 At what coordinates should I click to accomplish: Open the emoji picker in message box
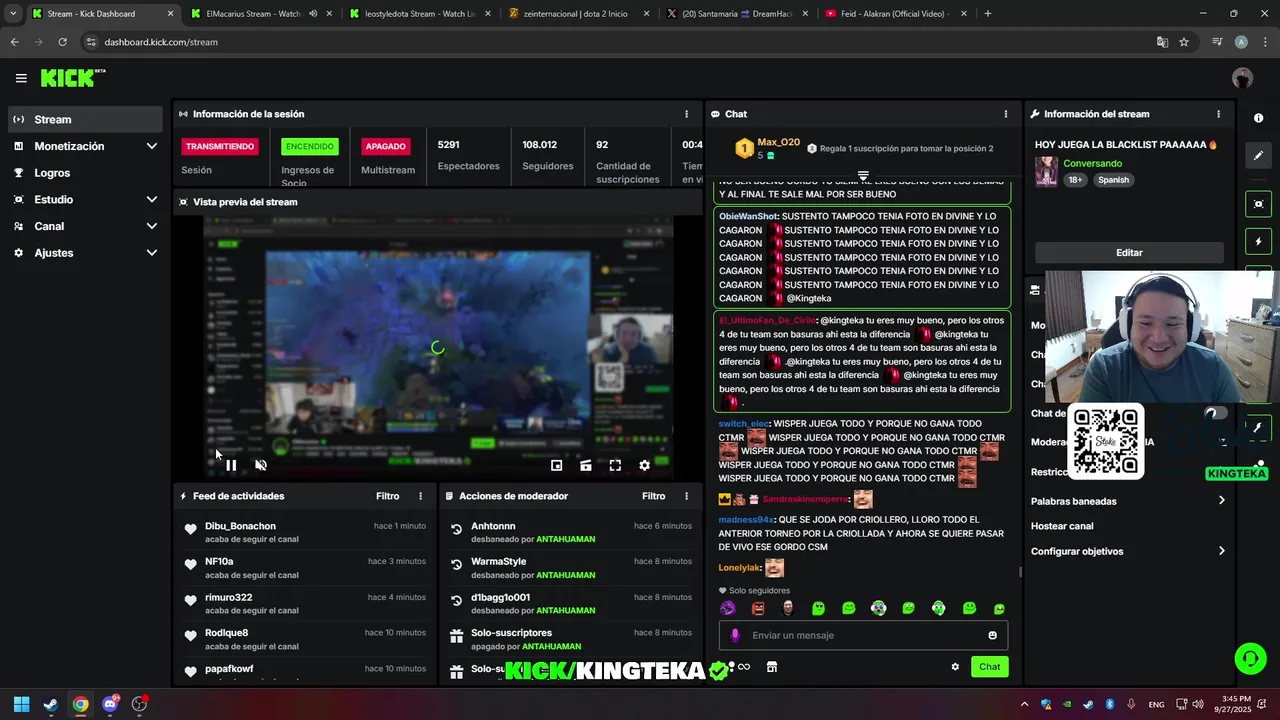992,635
